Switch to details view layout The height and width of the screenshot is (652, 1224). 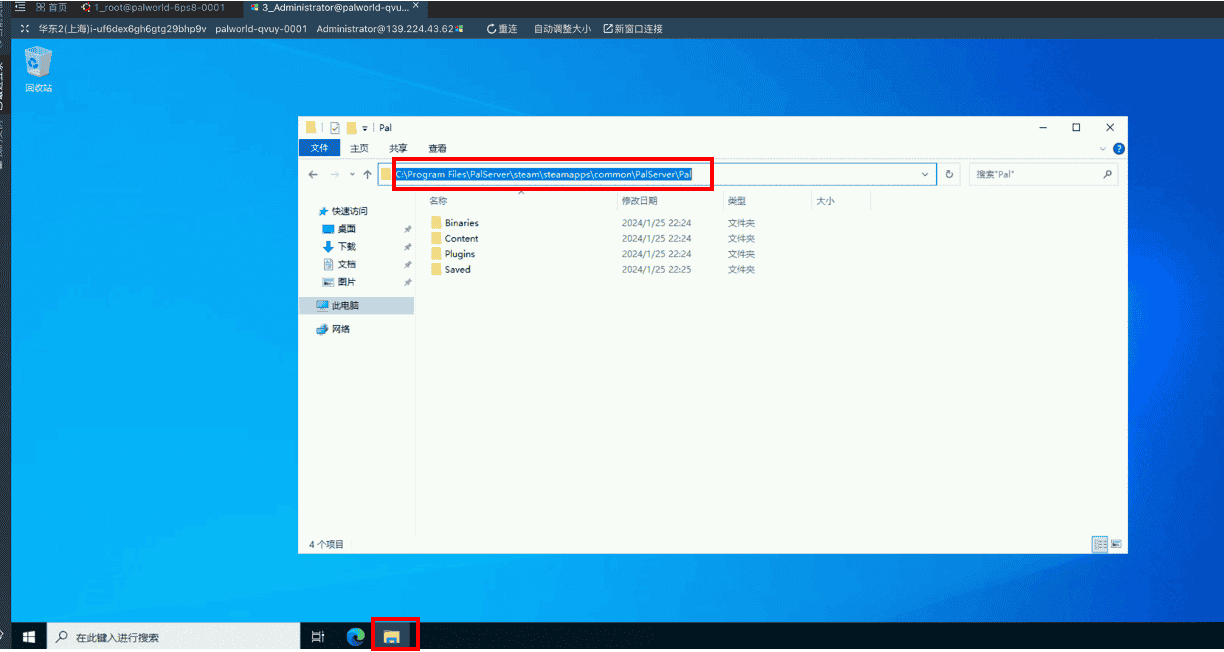1100,544
